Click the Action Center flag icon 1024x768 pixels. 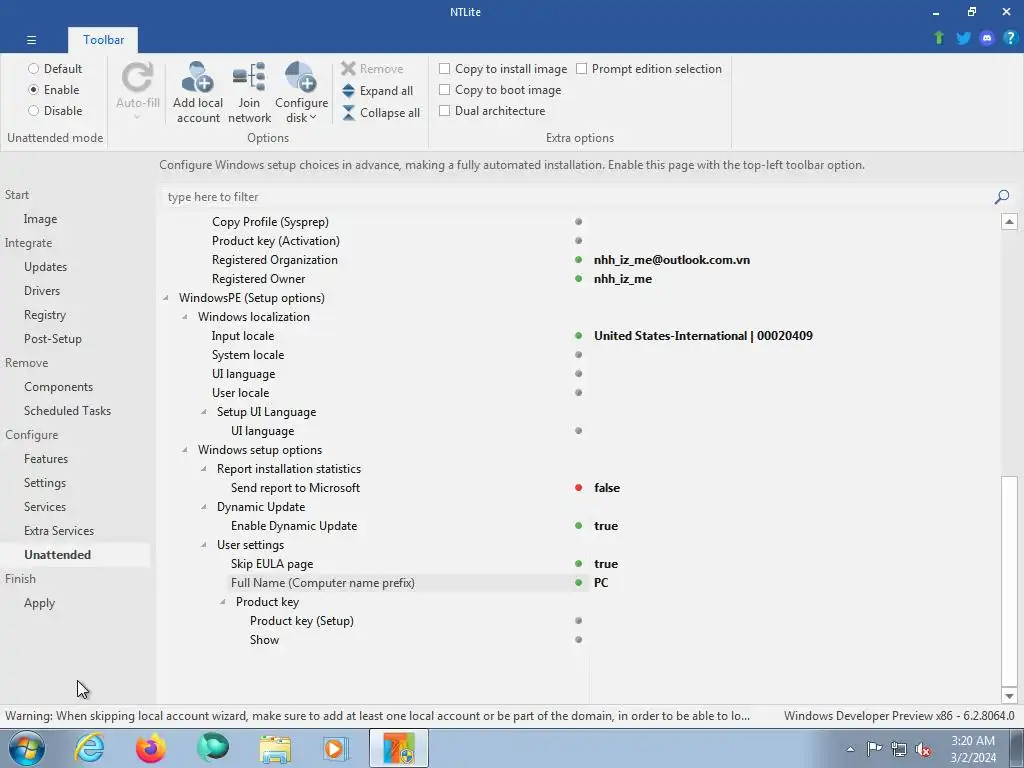(x=874, y=749)
